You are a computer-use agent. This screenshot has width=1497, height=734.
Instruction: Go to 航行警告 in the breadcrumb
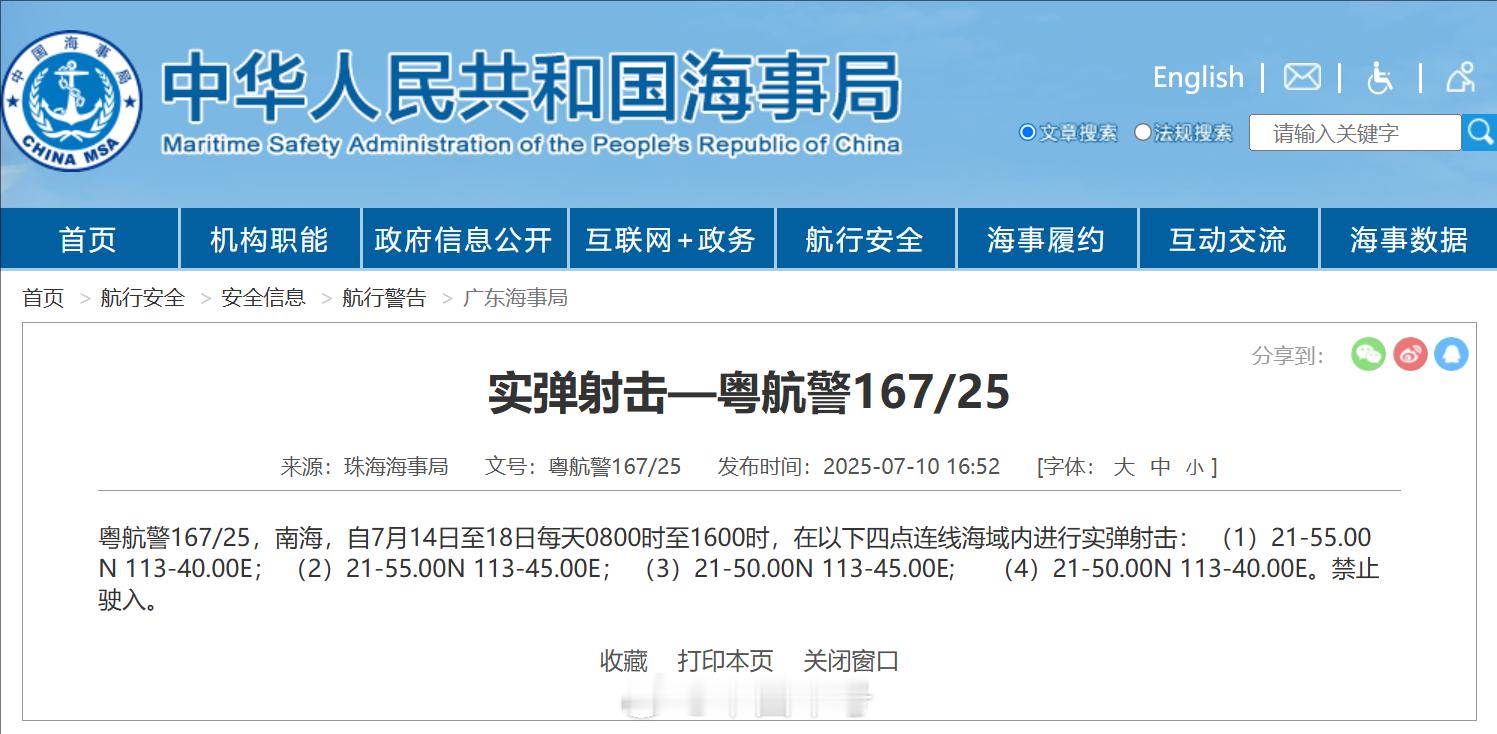pos(384,298)
